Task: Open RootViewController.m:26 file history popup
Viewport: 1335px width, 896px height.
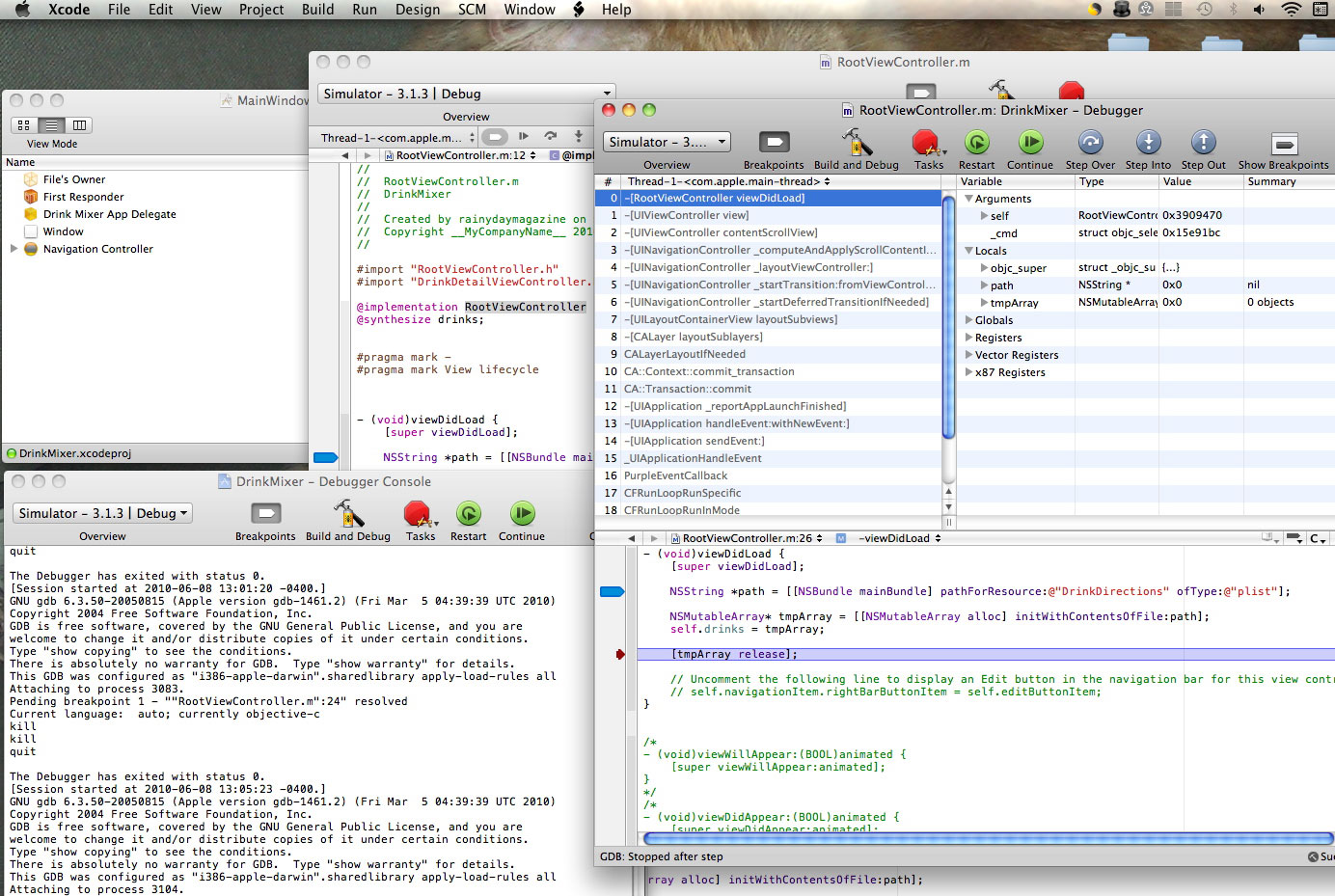Action: tap(749, 538)
